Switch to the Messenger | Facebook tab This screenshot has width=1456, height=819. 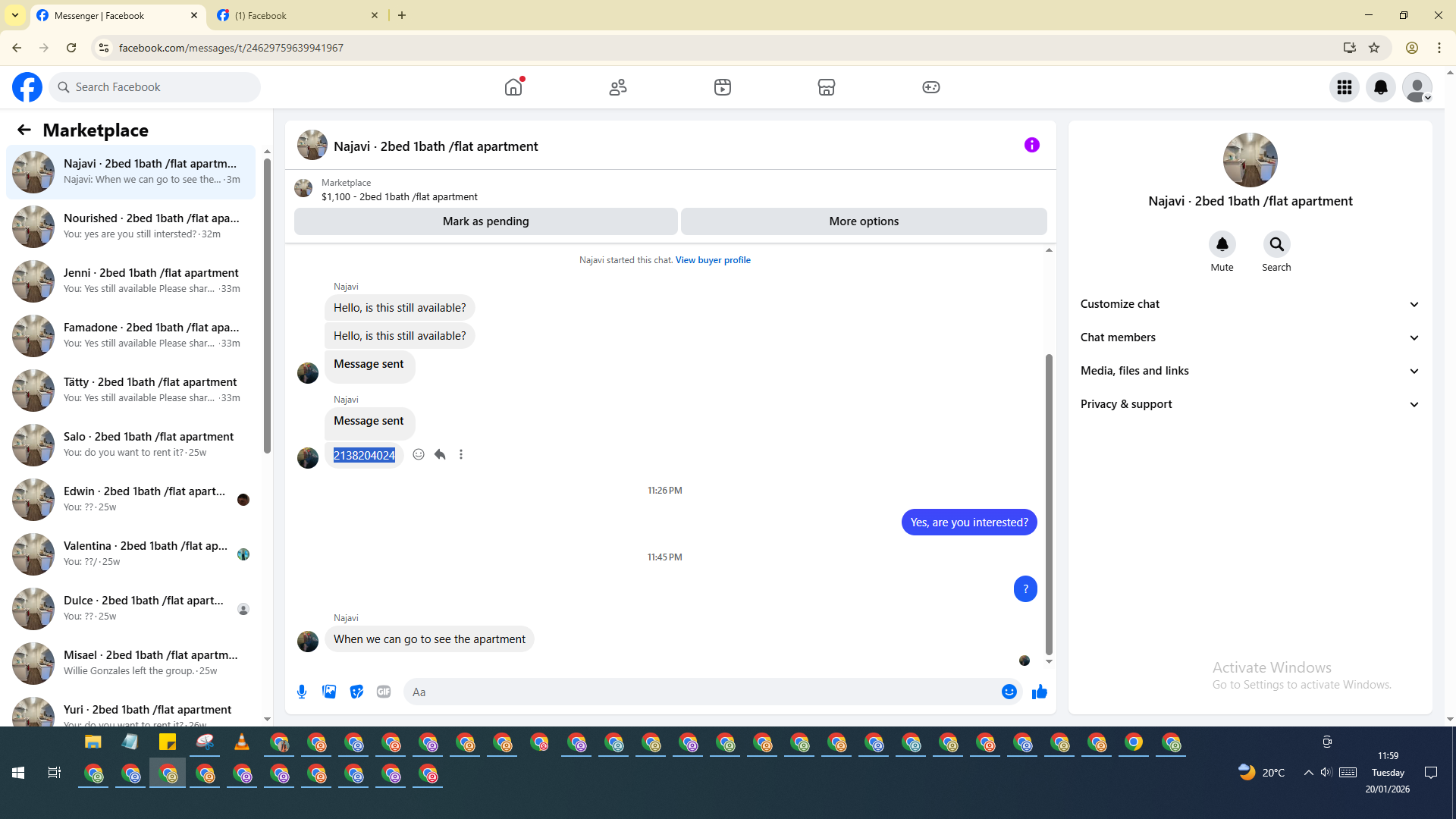click(x=118, y=16)
